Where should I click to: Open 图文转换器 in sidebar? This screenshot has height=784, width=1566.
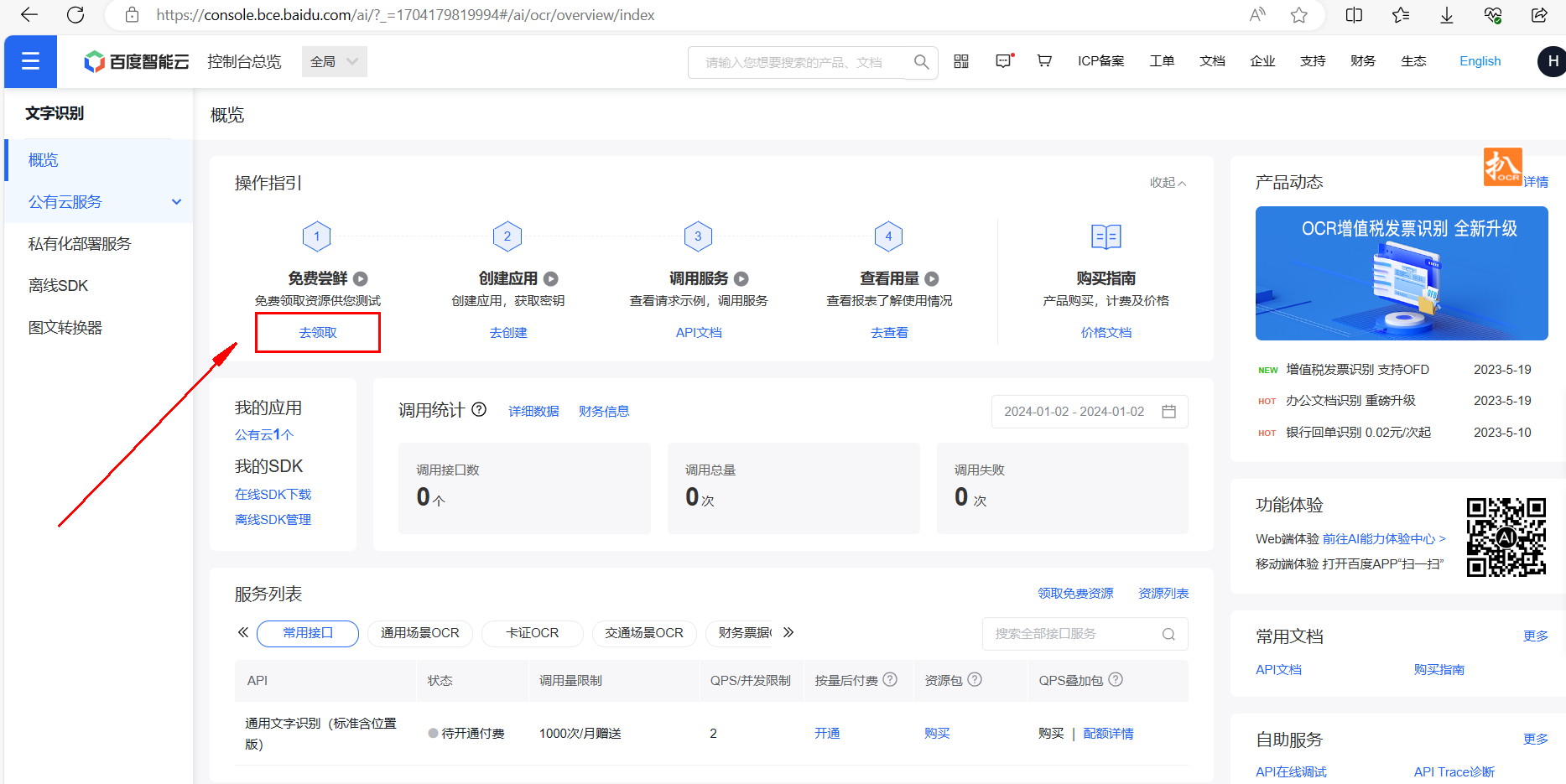[x=65, y=328]
